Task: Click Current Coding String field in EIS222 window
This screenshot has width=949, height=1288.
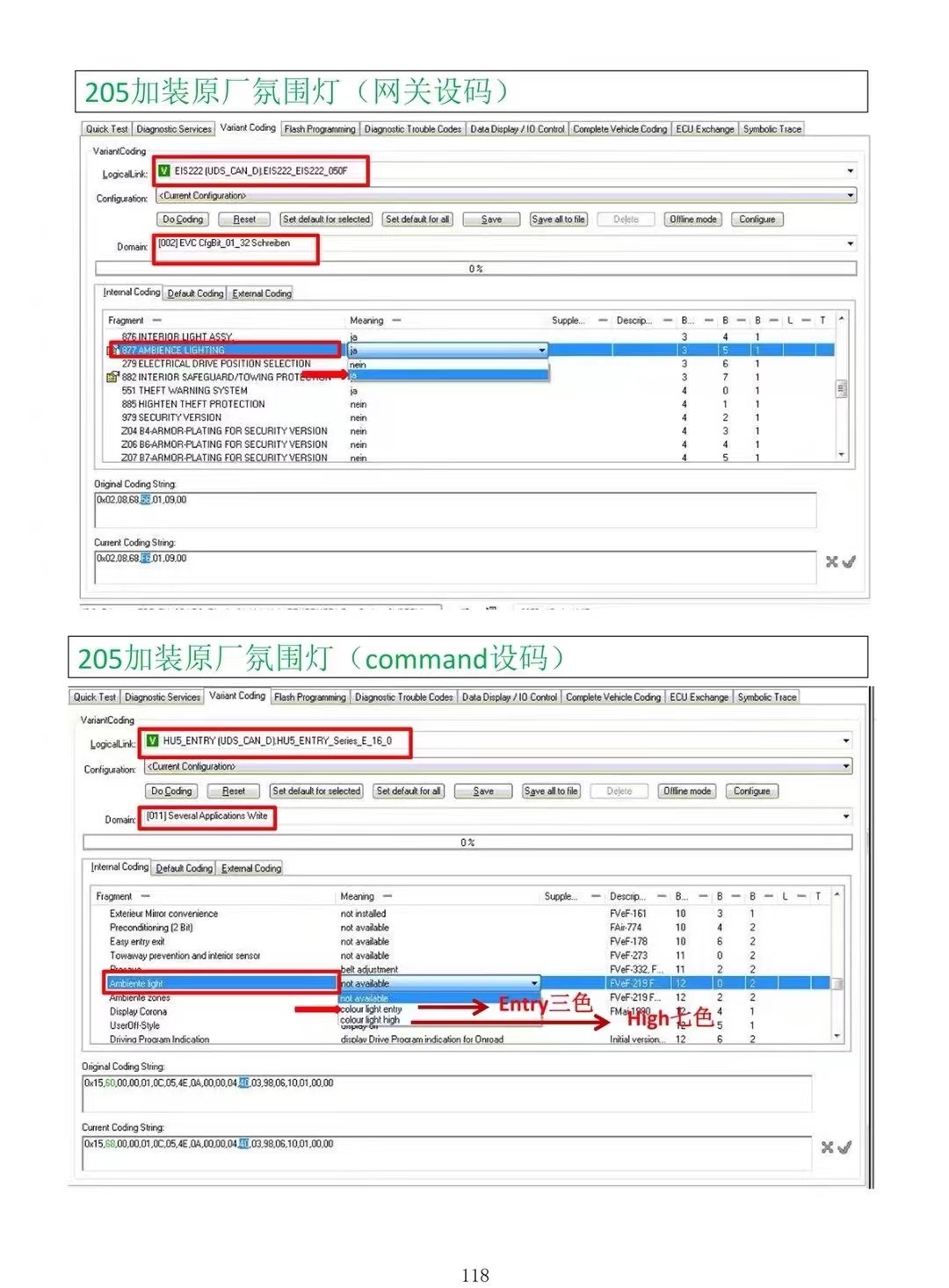Action: click(x=455, y=567)
